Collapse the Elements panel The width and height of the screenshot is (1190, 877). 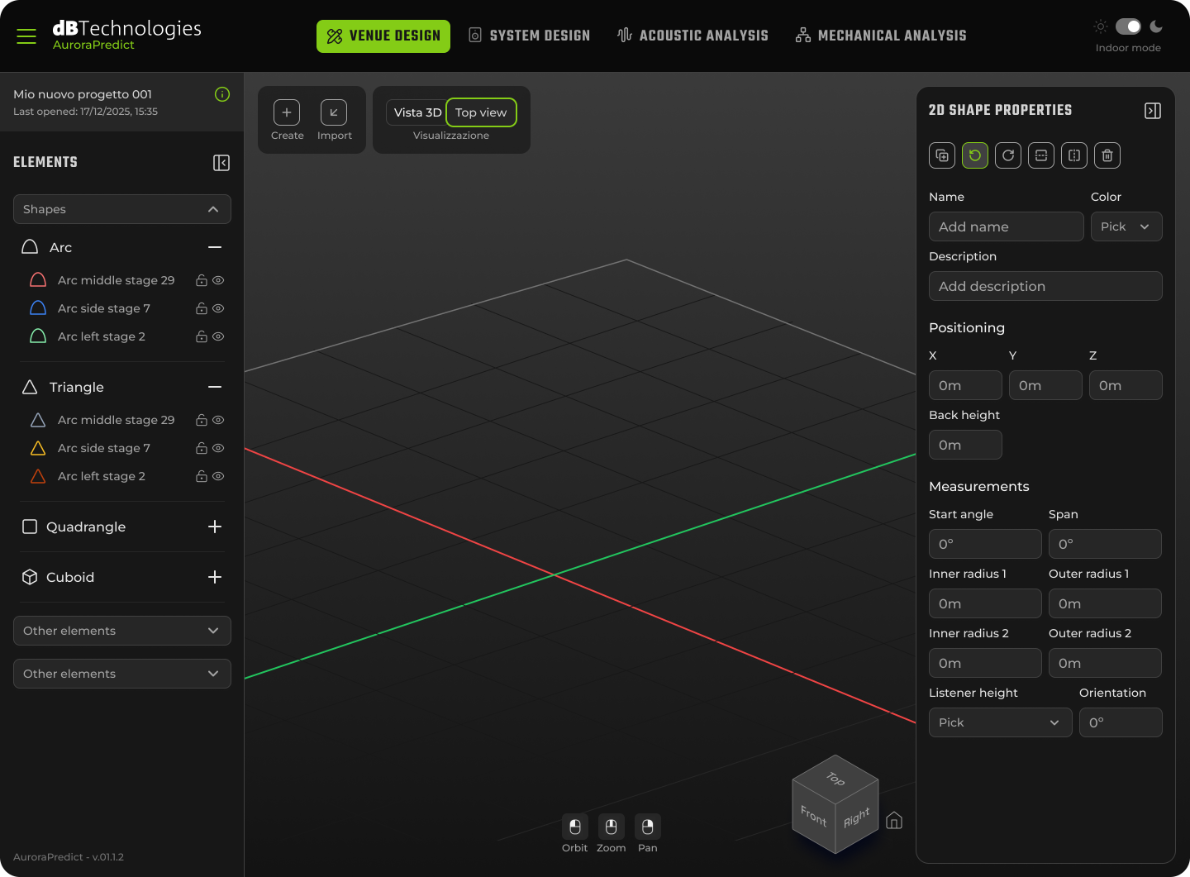coord(221,162)
